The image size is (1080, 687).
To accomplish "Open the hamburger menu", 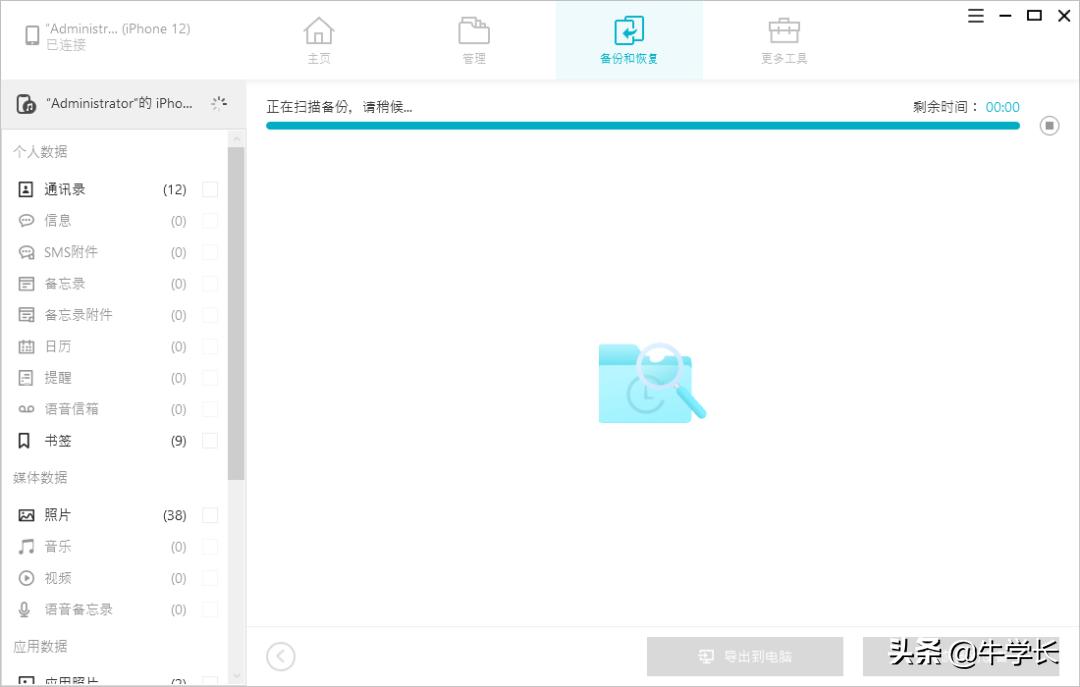I will 975,16.
